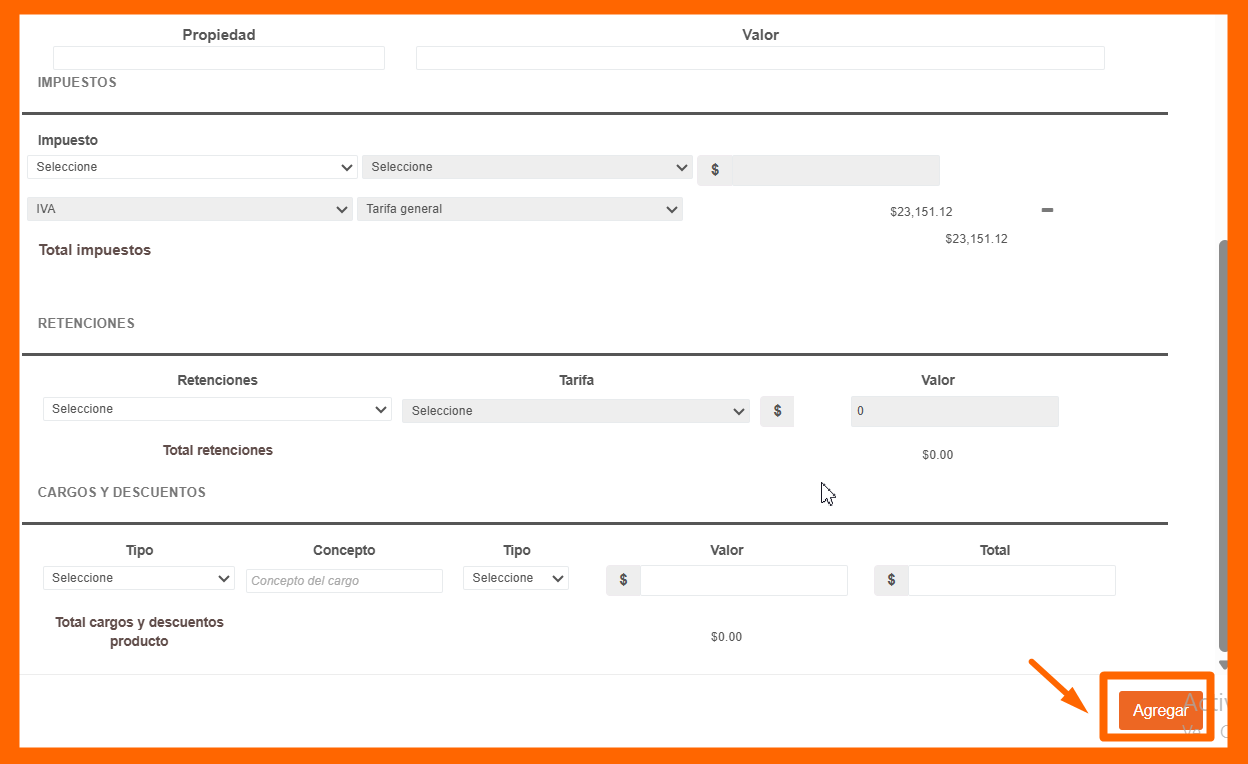Image resolution: width=1248 pixels, height=764 pixels.
Task: Open the Tarifa general dropdown
Action: [520, 209]
